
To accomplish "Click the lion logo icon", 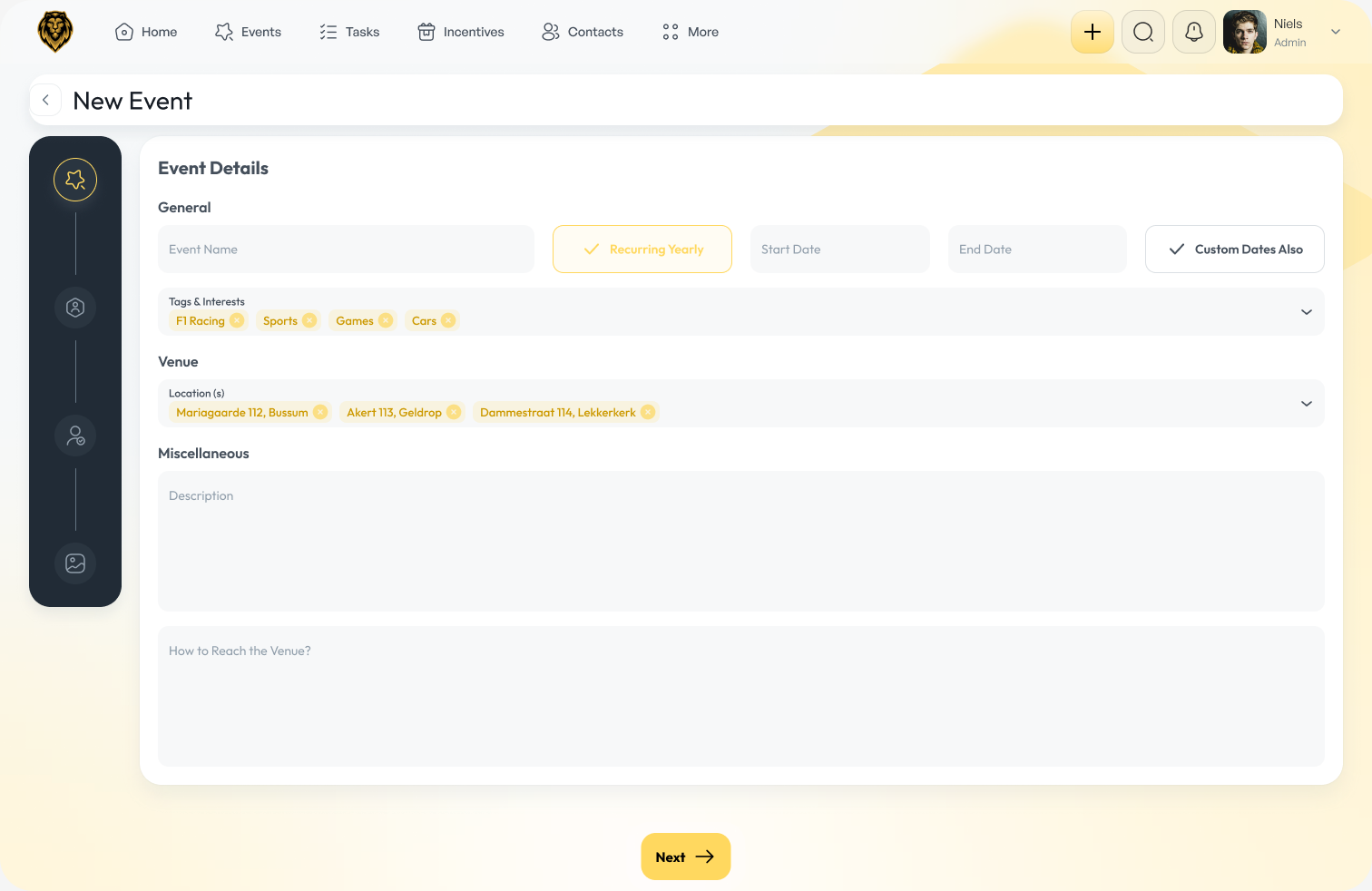I will coord(55,32).
